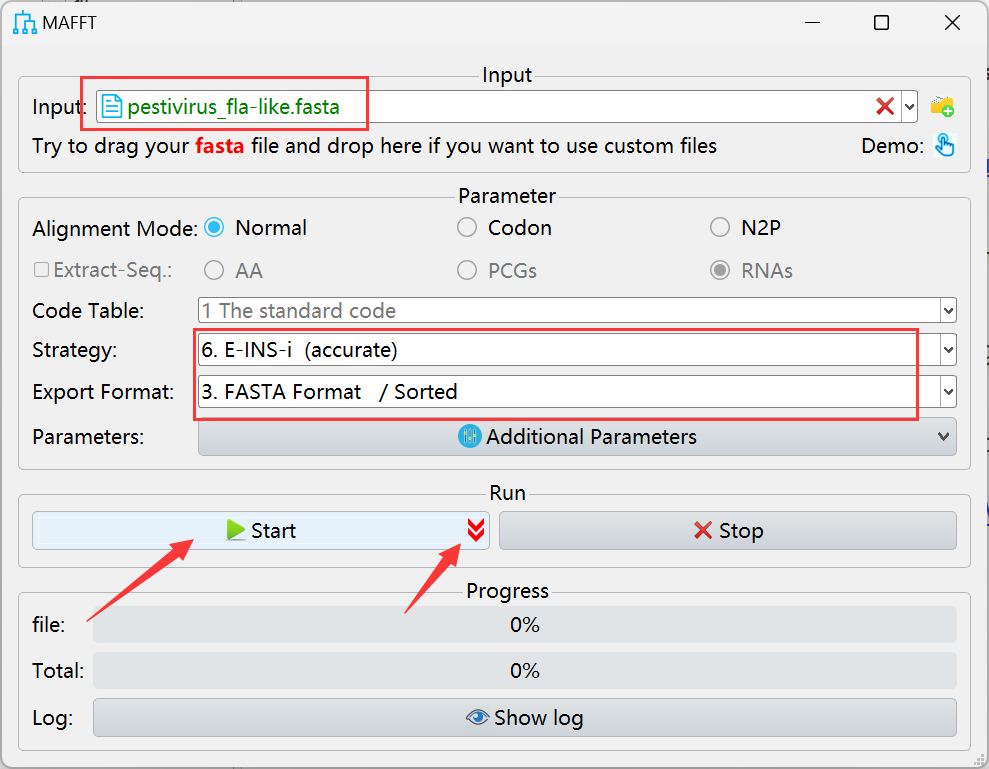This screenshot has height=769, width=989.
Task: Maximize the MAFFT window
Action: 881,23
